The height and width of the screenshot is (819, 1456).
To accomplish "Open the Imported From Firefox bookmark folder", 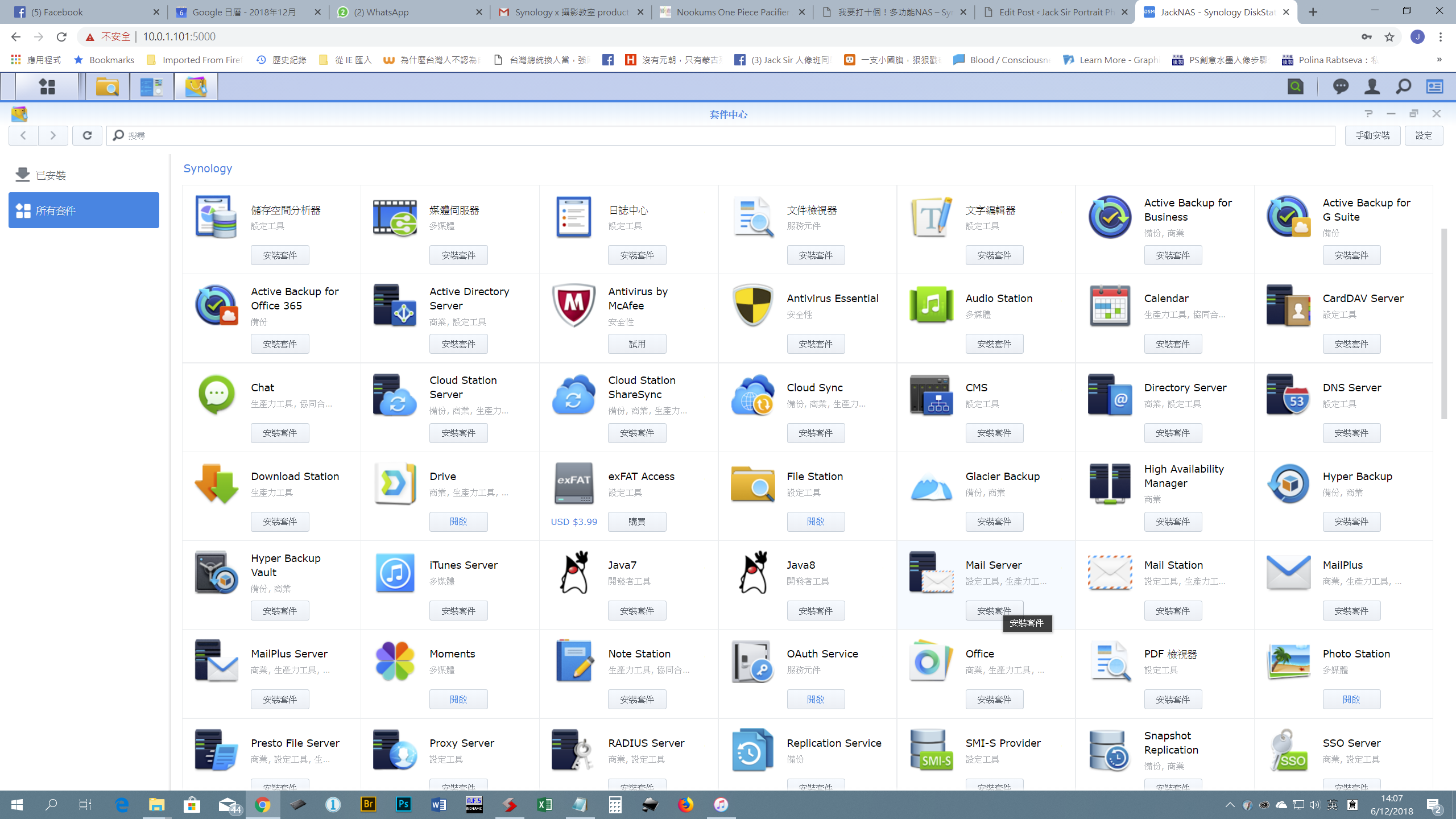I will pyautogui.click(x=195, y=60).
